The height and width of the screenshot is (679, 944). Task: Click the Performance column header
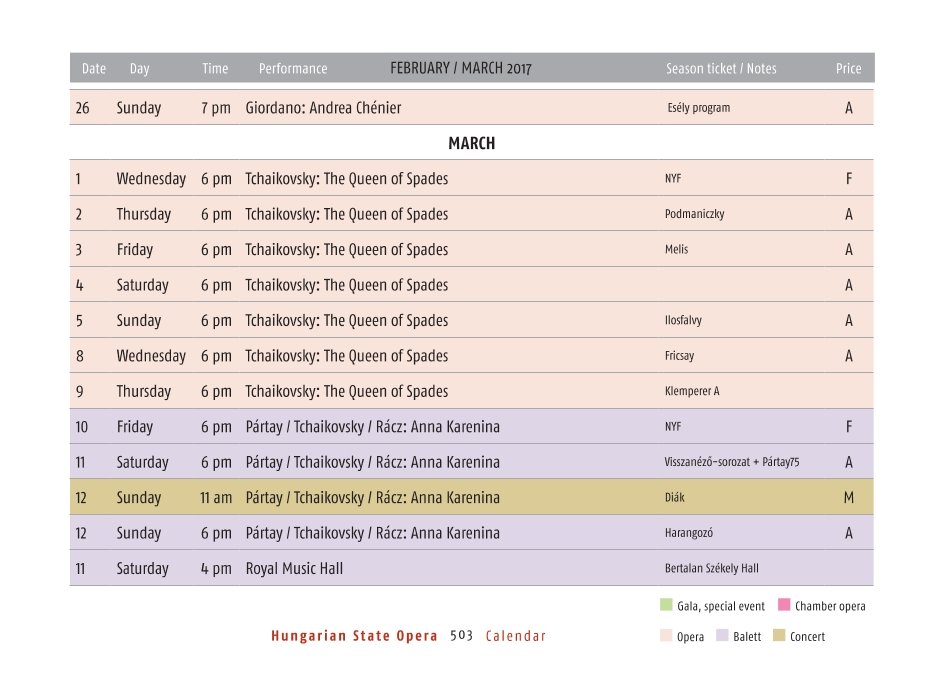click(293, 69)
